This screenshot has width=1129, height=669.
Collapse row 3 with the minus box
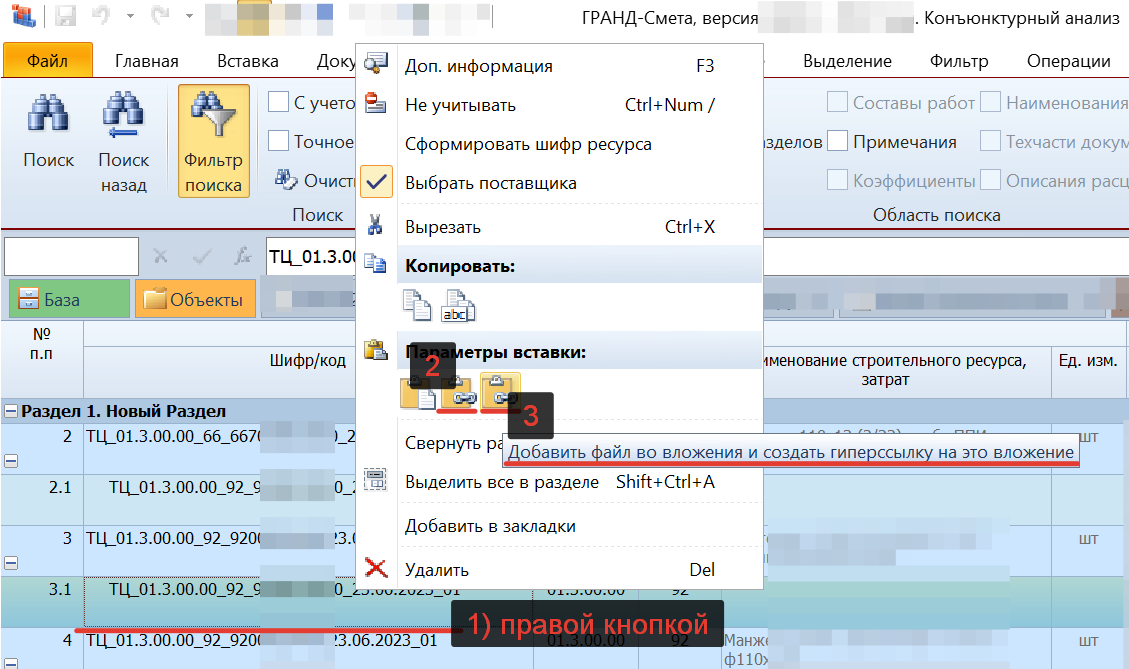coord(11,563)
